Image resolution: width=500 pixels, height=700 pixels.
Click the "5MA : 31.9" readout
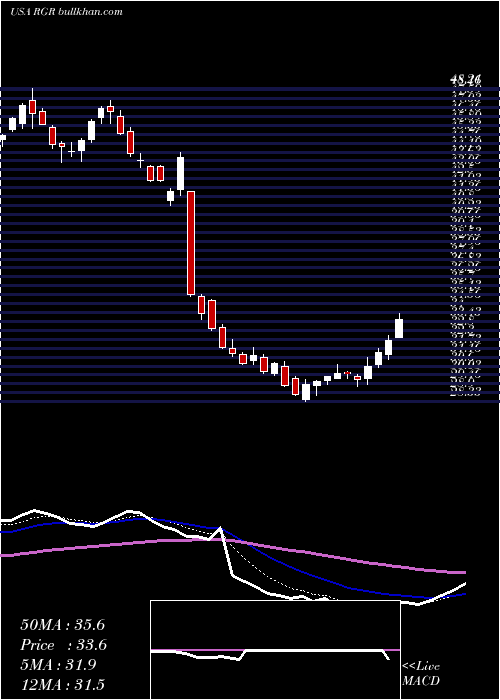[x=58, y=665]
